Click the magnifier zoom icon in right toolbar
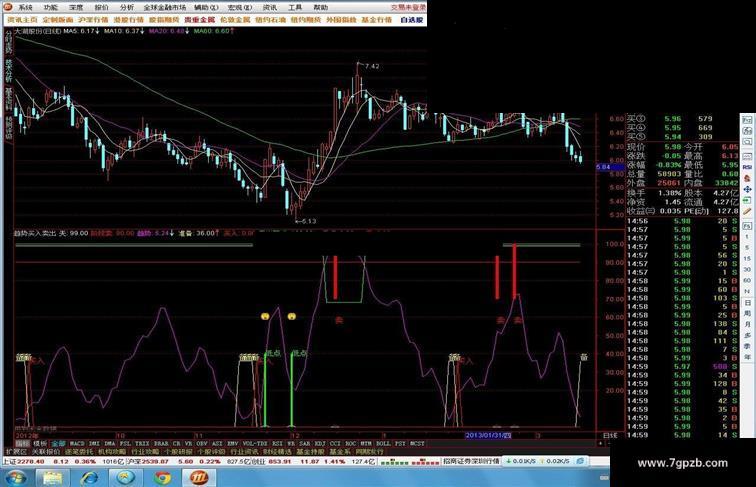 [747, 142]
